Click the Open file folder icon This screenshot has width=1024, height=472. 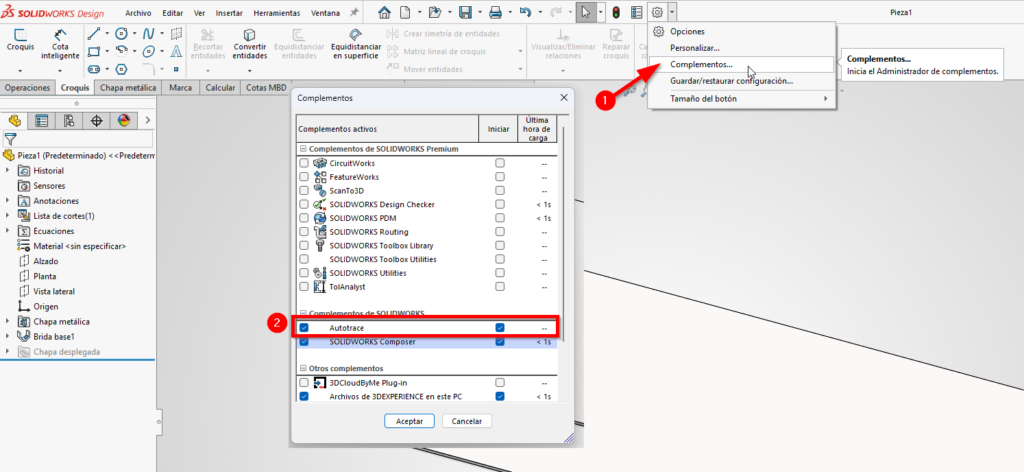coord(436,12)
